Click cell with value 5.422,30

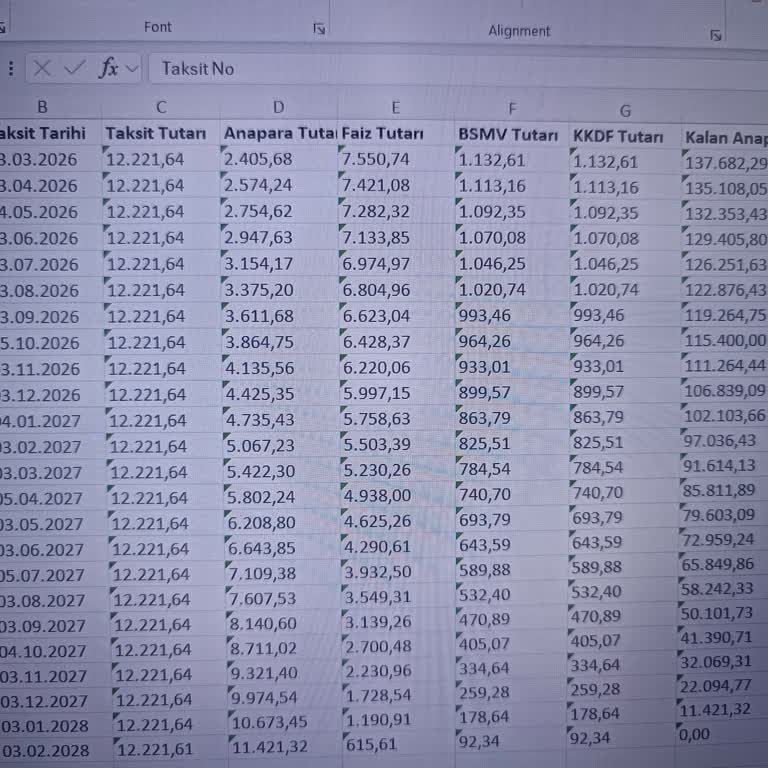point(281,471)
